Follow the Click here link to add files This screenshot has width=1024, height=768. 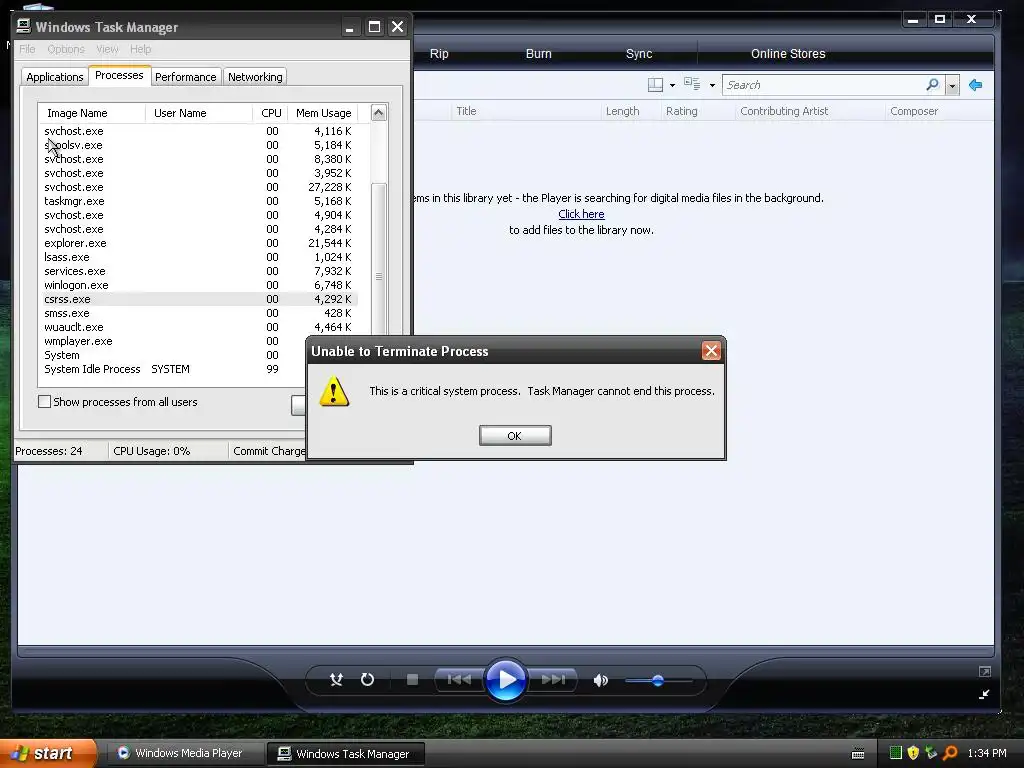click(x=581, y=214)
